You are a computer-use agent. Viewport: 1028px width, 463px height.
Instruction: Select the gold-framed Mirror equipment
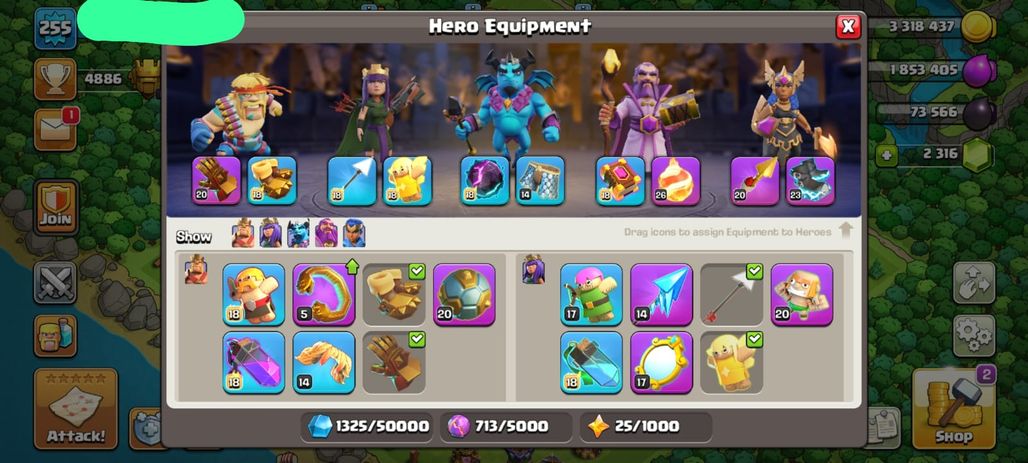(662, 362)
